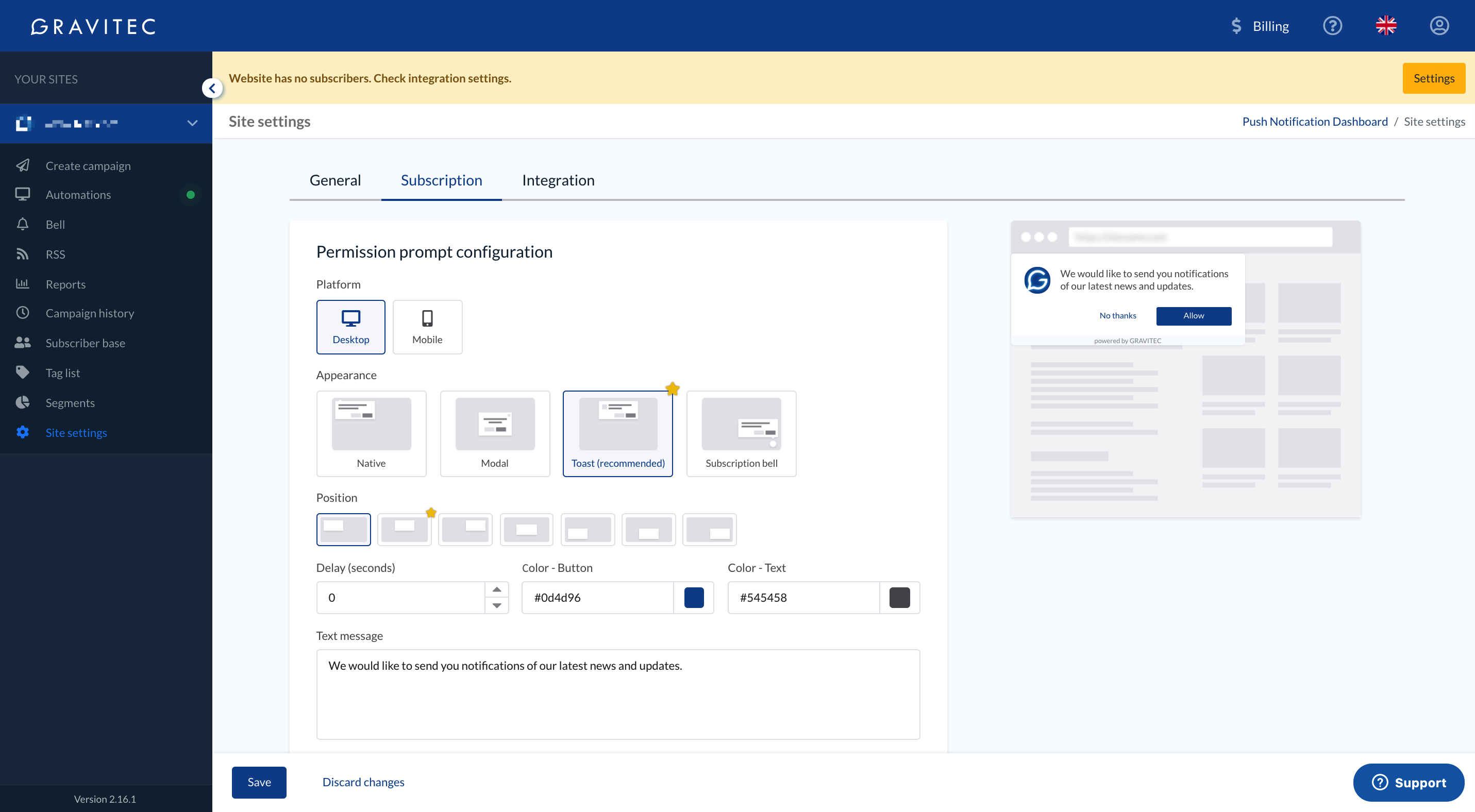Collapse sidebar with the arrow button
The image size is (1475, 812).
point(212,88)
